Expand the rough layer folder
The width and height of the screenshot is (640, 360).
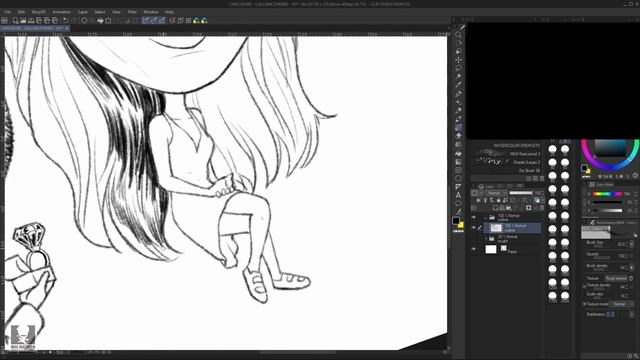[486, 238]
